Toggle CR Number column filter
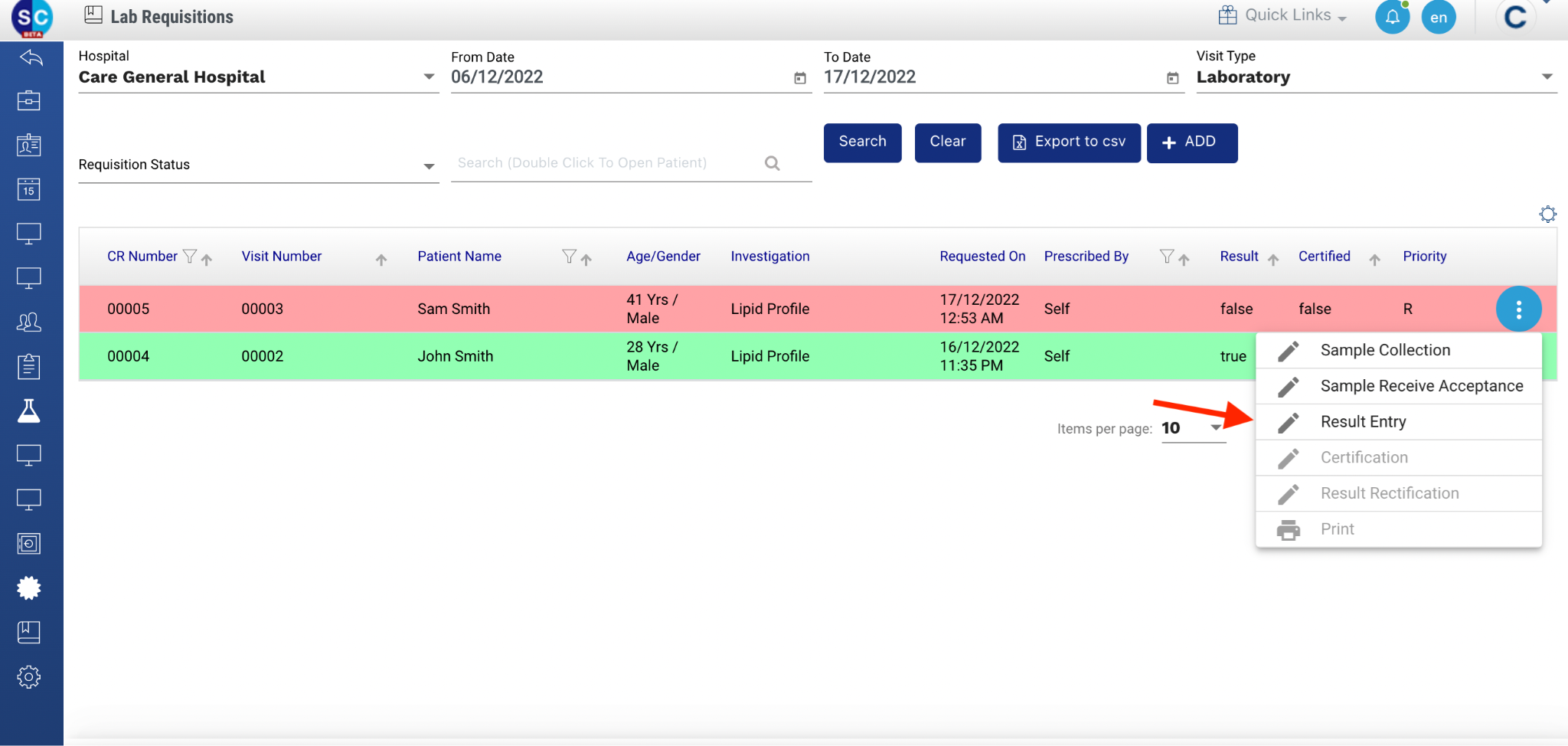Viewport: 1568px width, 746px height. (x=190, y=257)
